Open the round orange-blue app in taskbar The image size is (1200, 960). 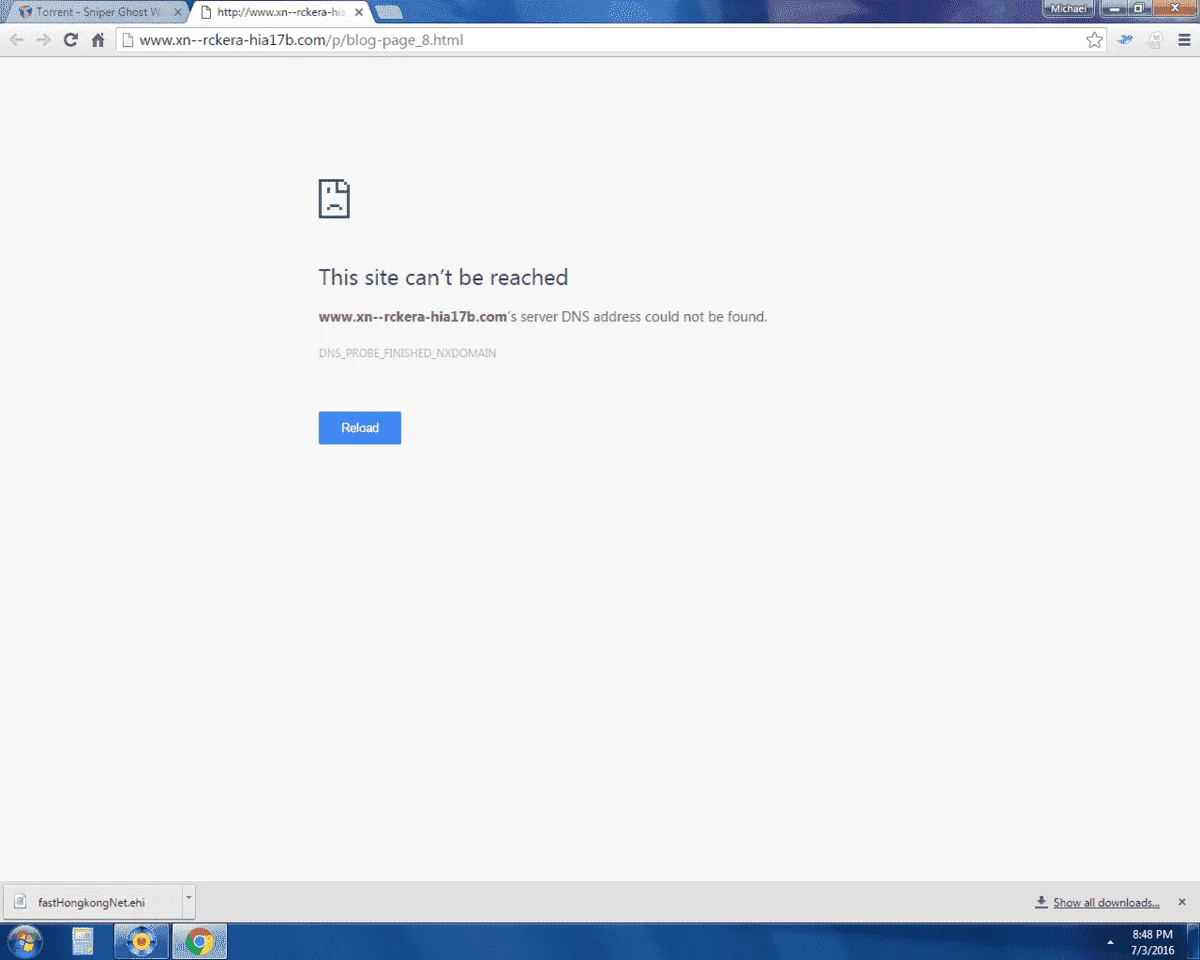[x=142, y=942]
